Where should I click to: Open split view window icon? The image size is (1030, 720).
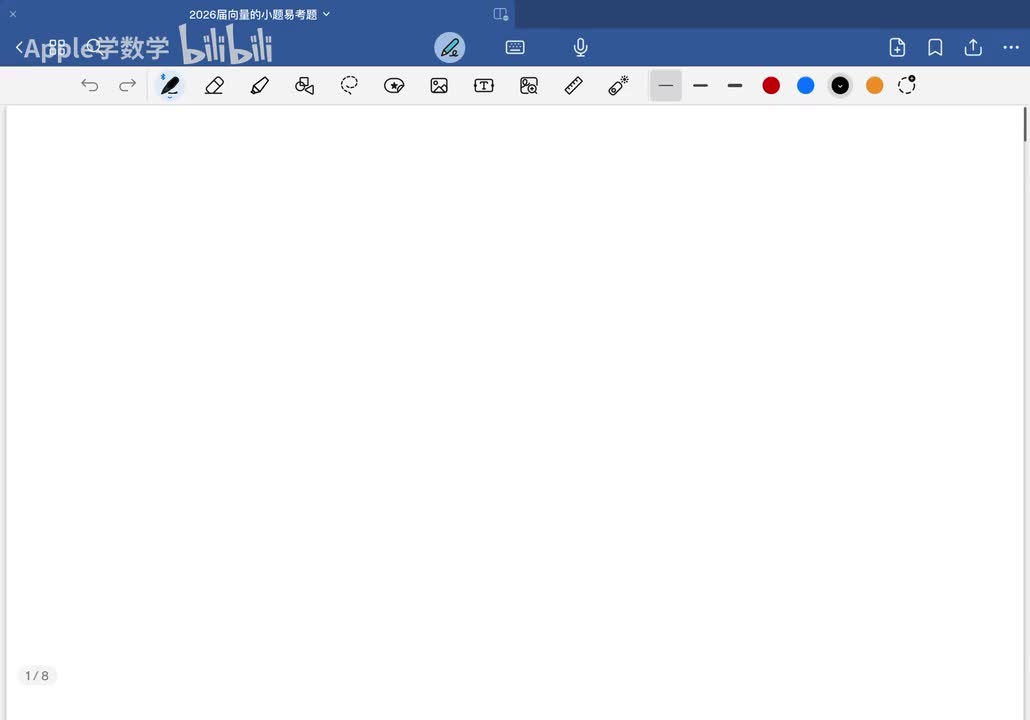click(x=501, y=14)
